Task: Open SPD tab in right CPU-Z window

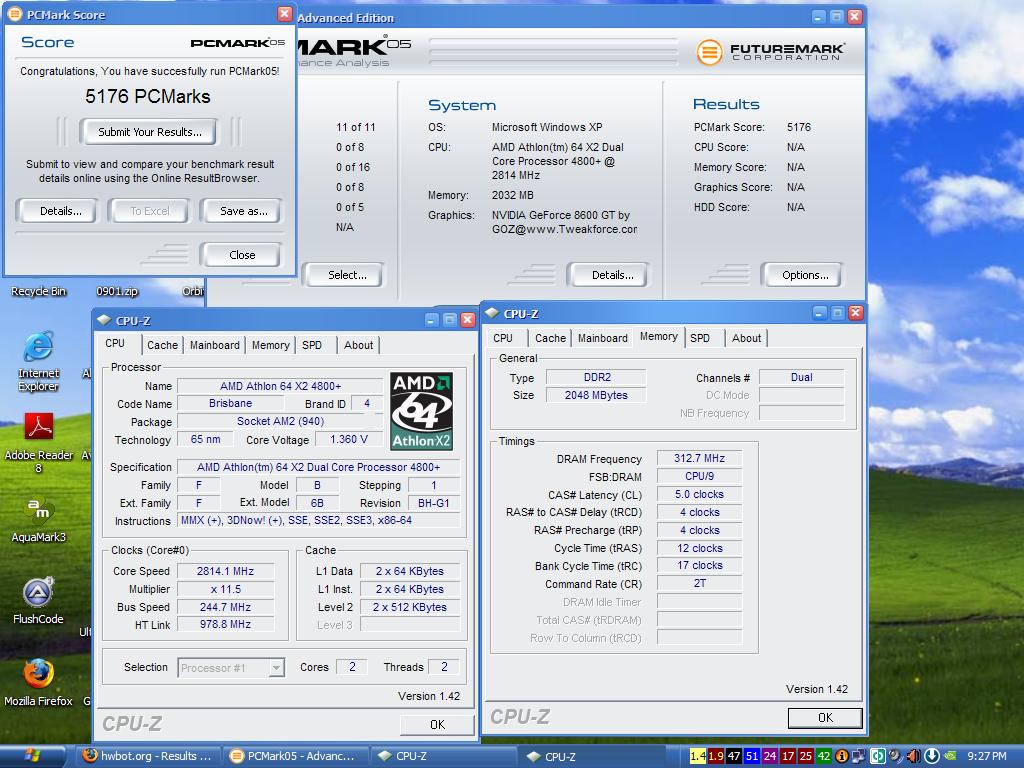Action: (x=700, y=338)
